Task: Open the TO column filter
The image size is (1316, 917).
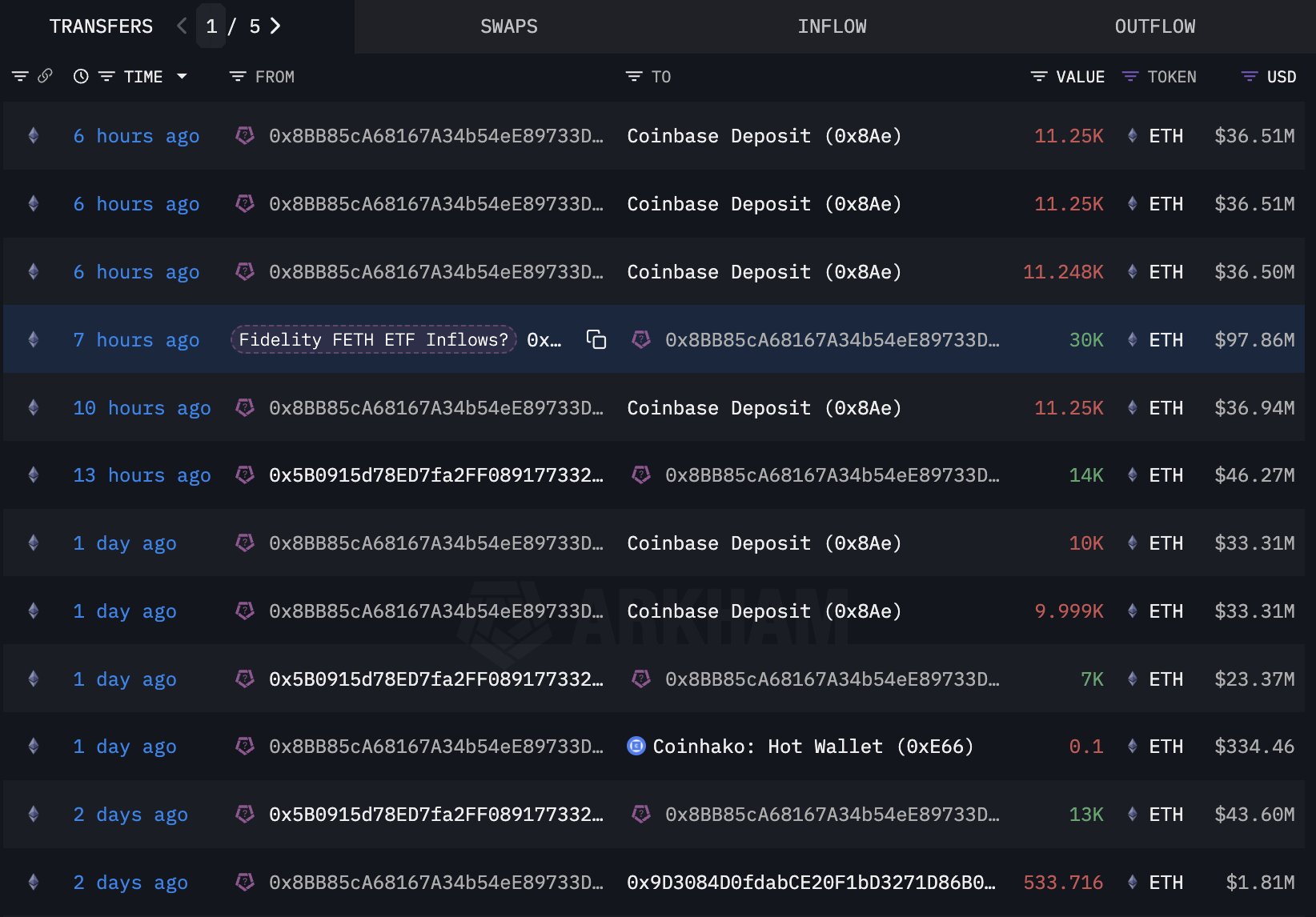Action: tap(634, 77)
